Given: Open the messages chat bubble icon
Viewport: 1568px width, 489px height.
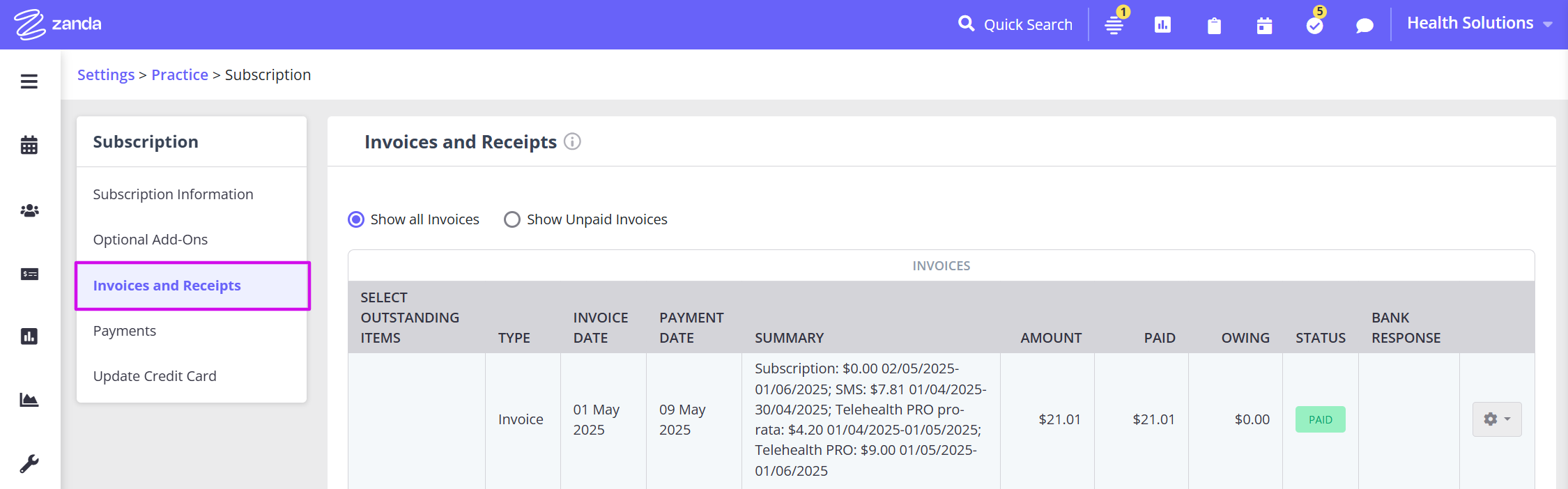Looking at the screenshot, I should 1365,26.
